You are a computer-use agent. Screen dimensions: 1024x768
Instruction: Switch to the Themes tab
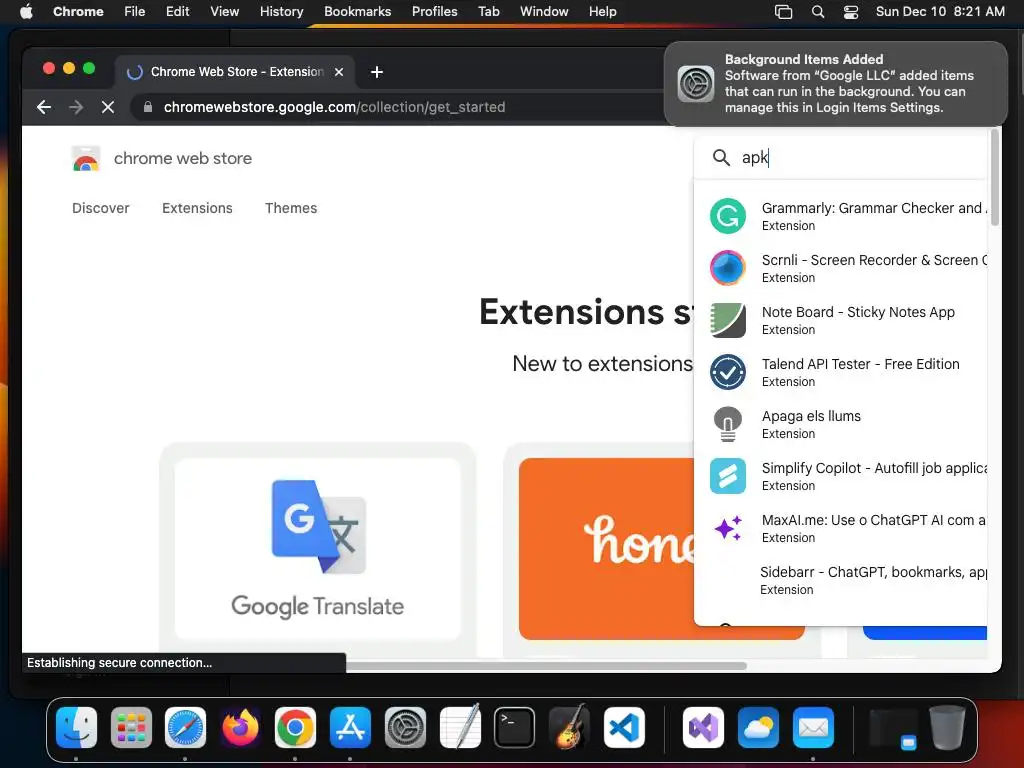291,208
